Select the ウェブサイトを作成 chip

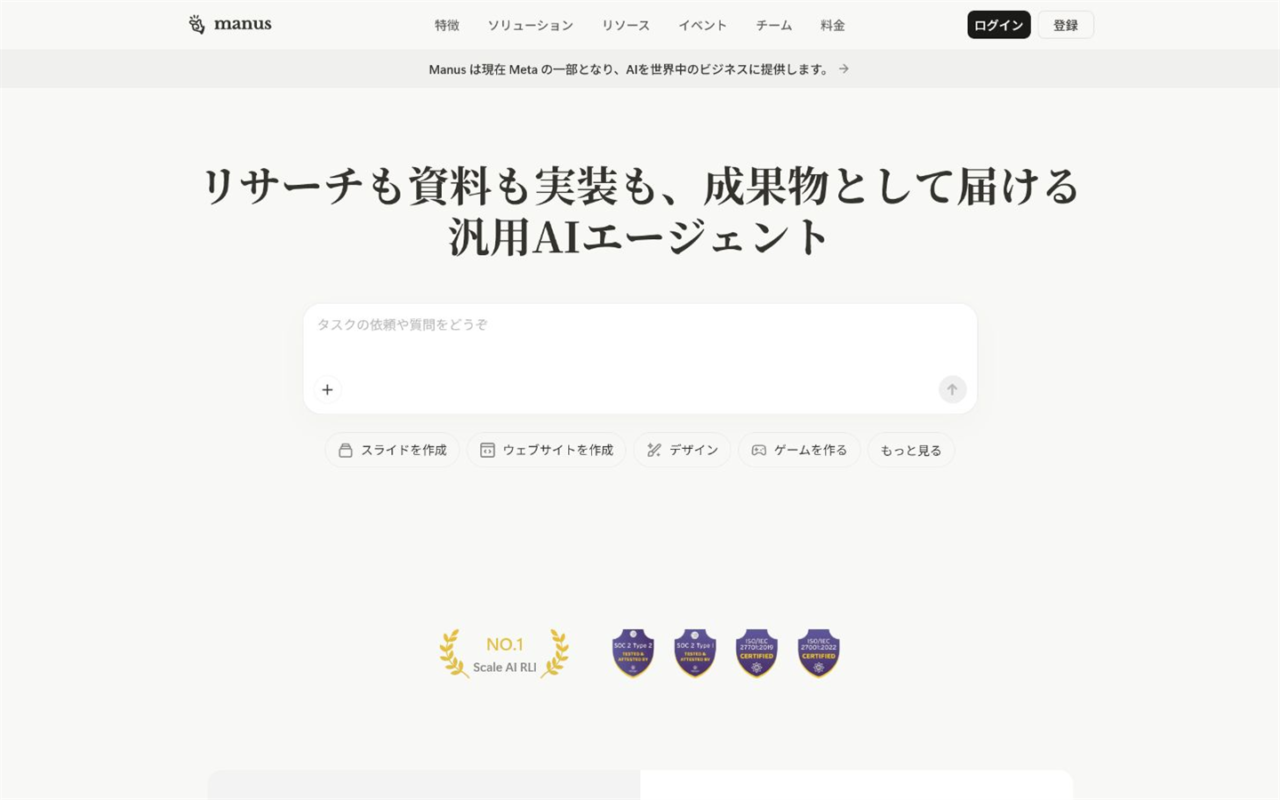pyautogui.click(x=546, y=450)
